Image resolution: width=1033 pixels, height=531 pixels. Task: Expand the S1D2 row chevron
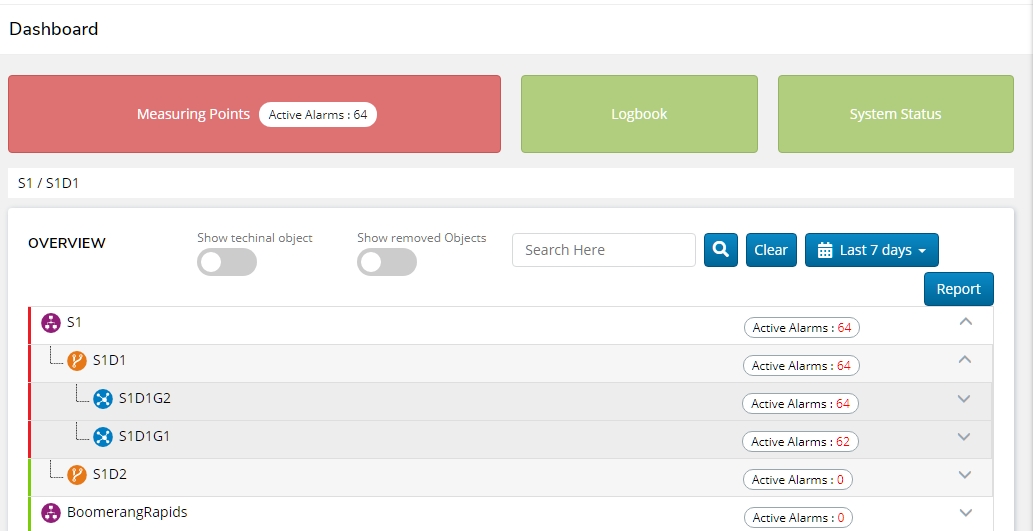coord(964,475)
